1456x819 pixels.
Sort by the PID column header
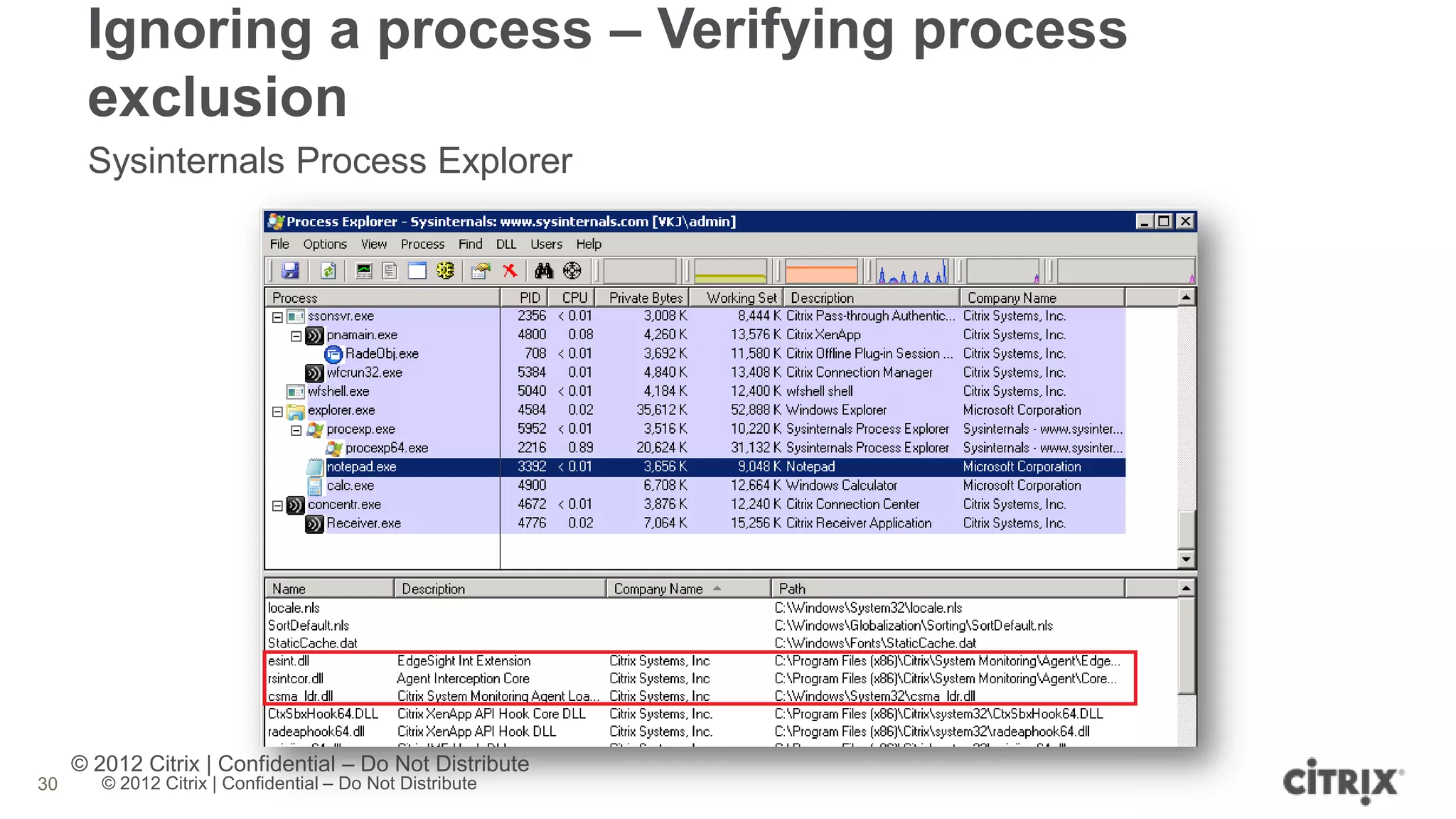coord(524,297)
